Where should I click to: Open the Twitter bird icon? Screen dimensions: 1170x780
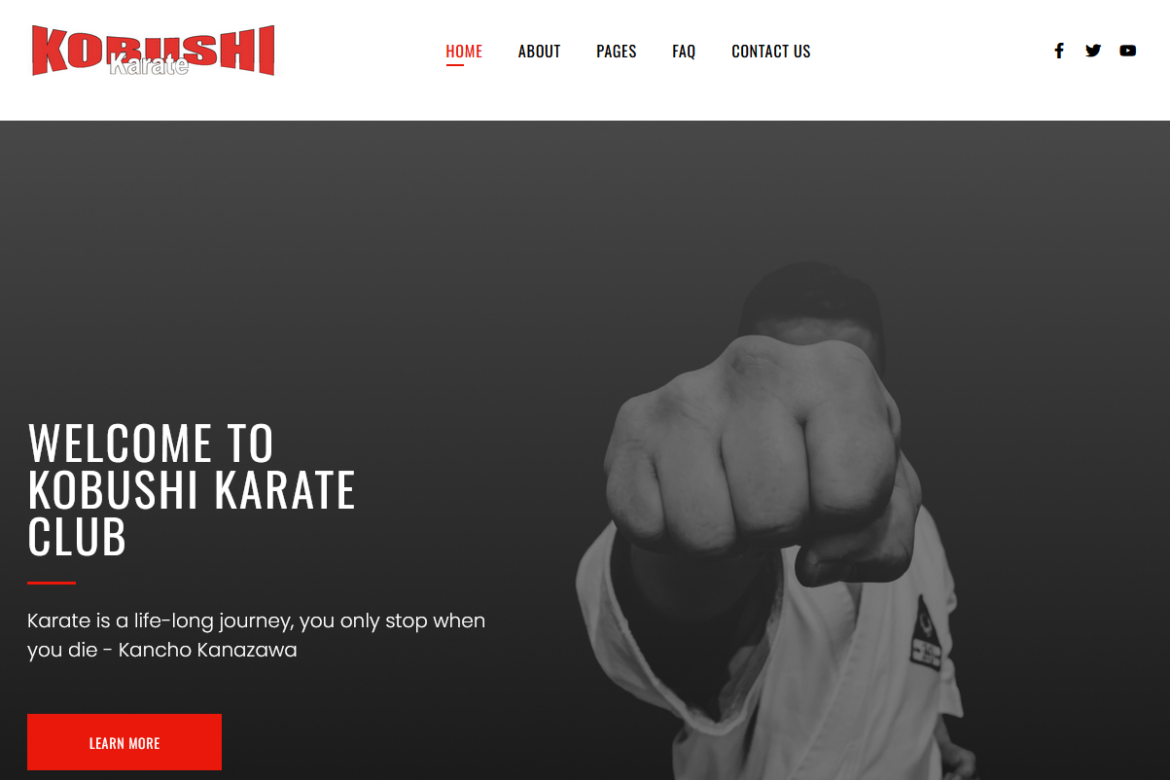point(1093,51)
